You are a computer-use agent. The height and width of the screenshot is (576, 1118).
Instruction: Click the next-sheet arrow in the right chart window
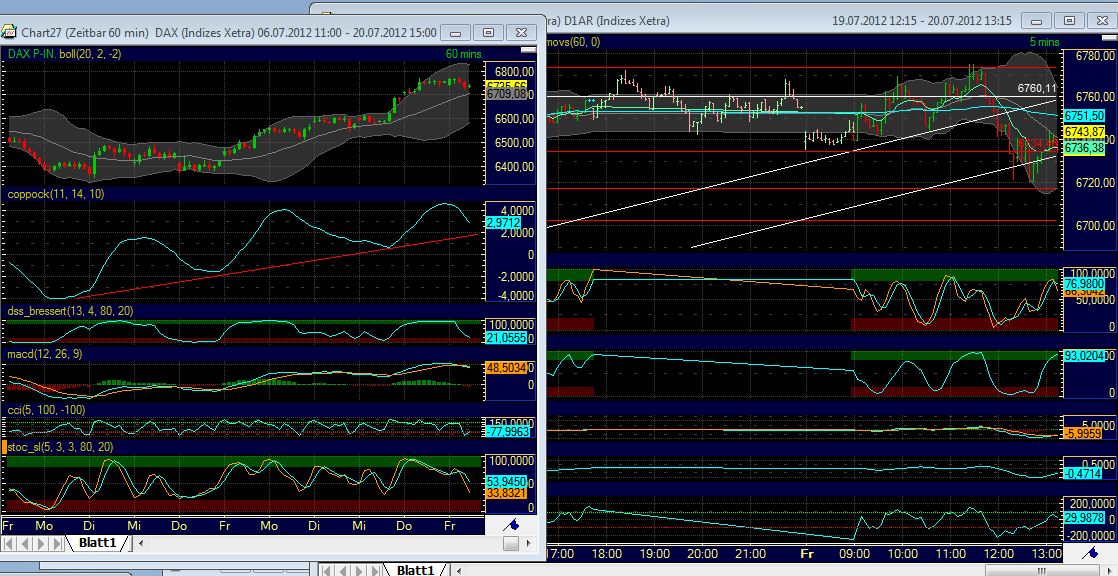pyautogui.click(x=357, y=570)
